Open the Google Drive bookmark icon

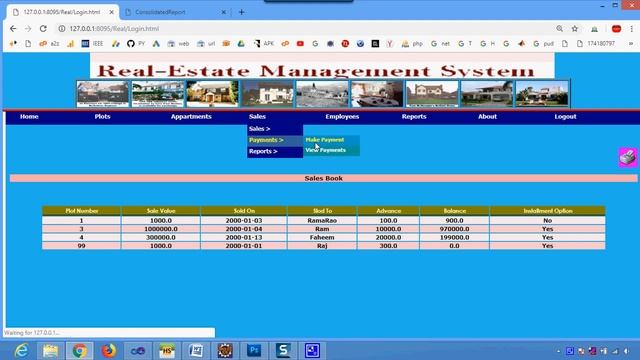pos(241,43)
